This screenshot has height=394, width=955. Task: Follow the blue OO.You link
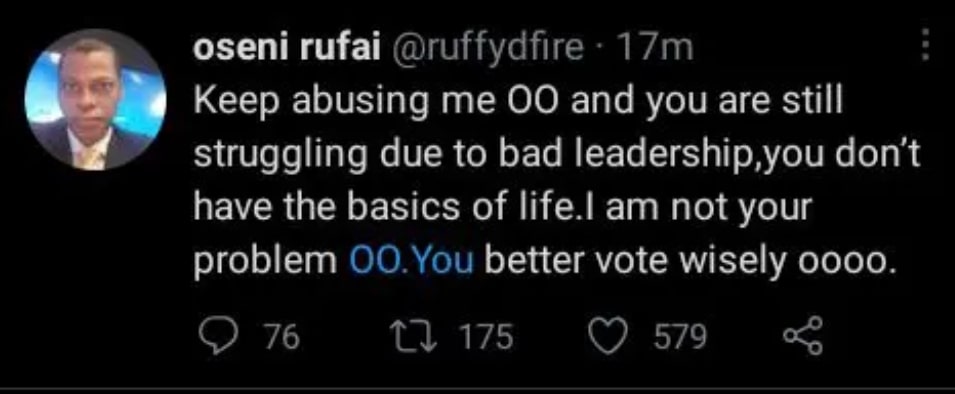pyautogui.click(x=411, y=261)
